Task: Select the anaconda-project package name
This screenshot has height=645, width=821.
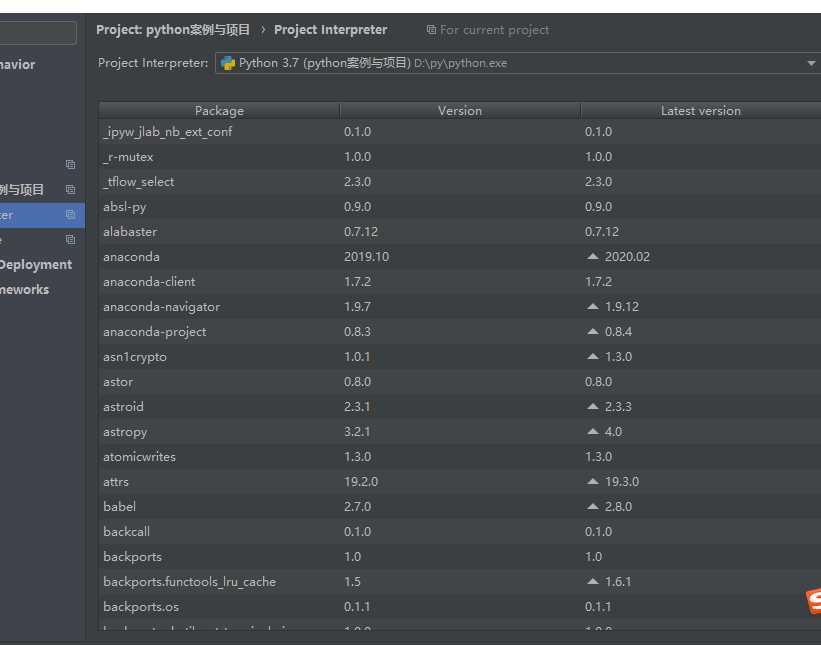Action: 154,332
